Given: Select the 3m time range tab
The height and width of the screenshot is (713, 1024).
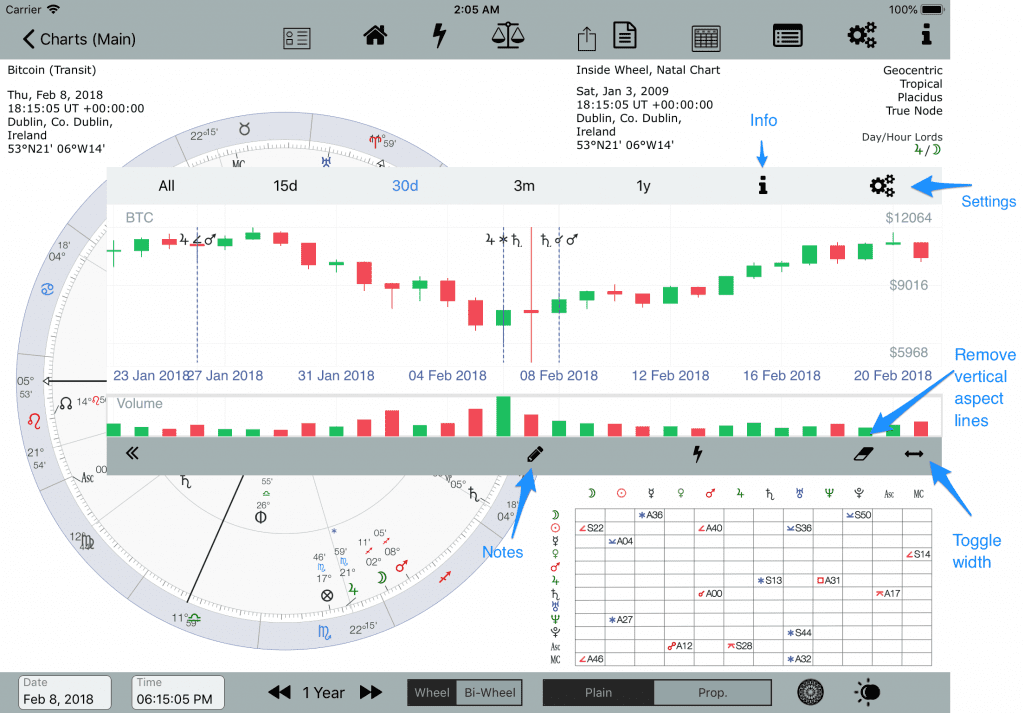Looking at the screenshot, I should click(524, 186).
